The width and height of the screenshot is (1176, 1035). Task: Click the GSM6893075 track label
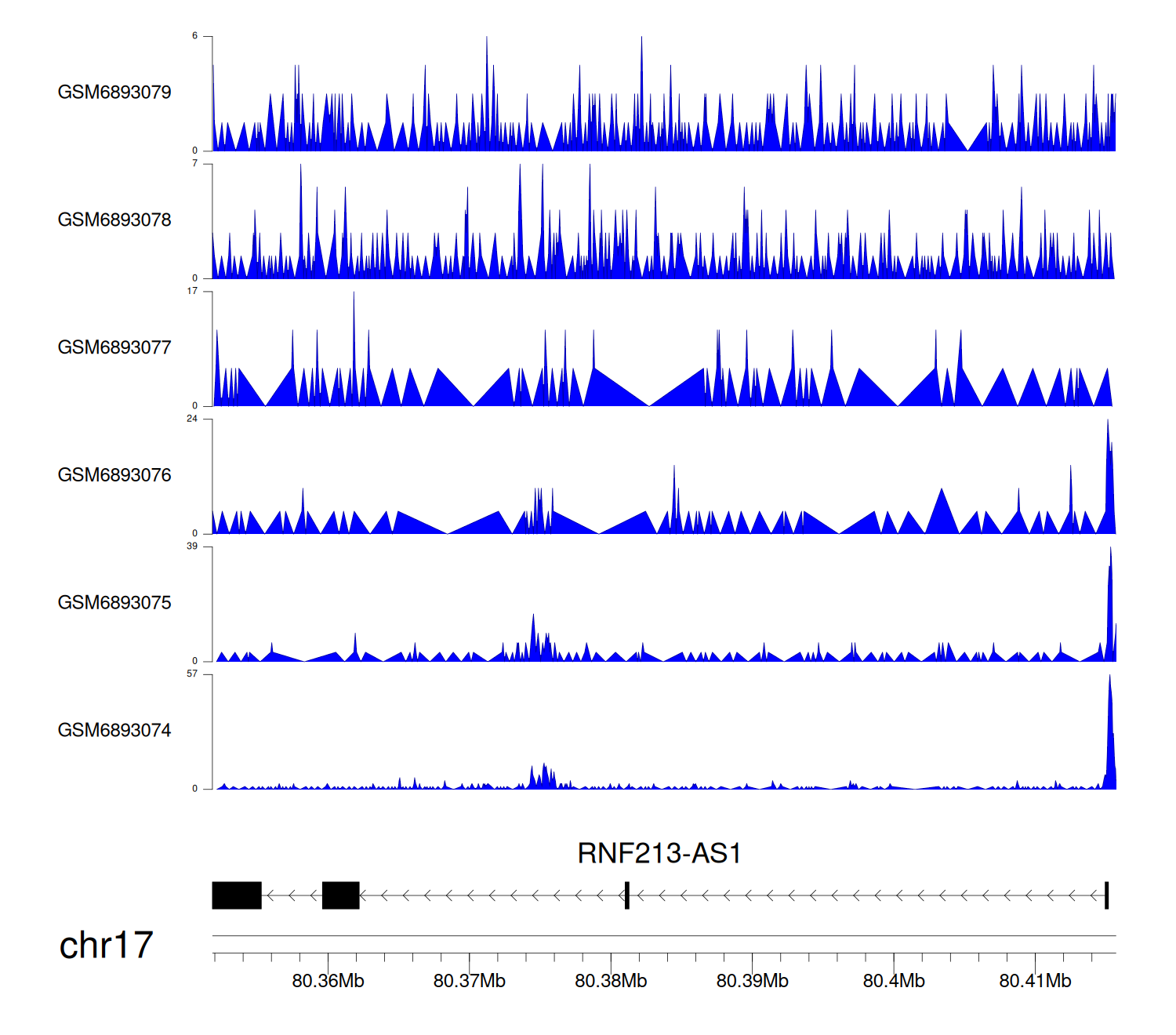click(114, 603)
